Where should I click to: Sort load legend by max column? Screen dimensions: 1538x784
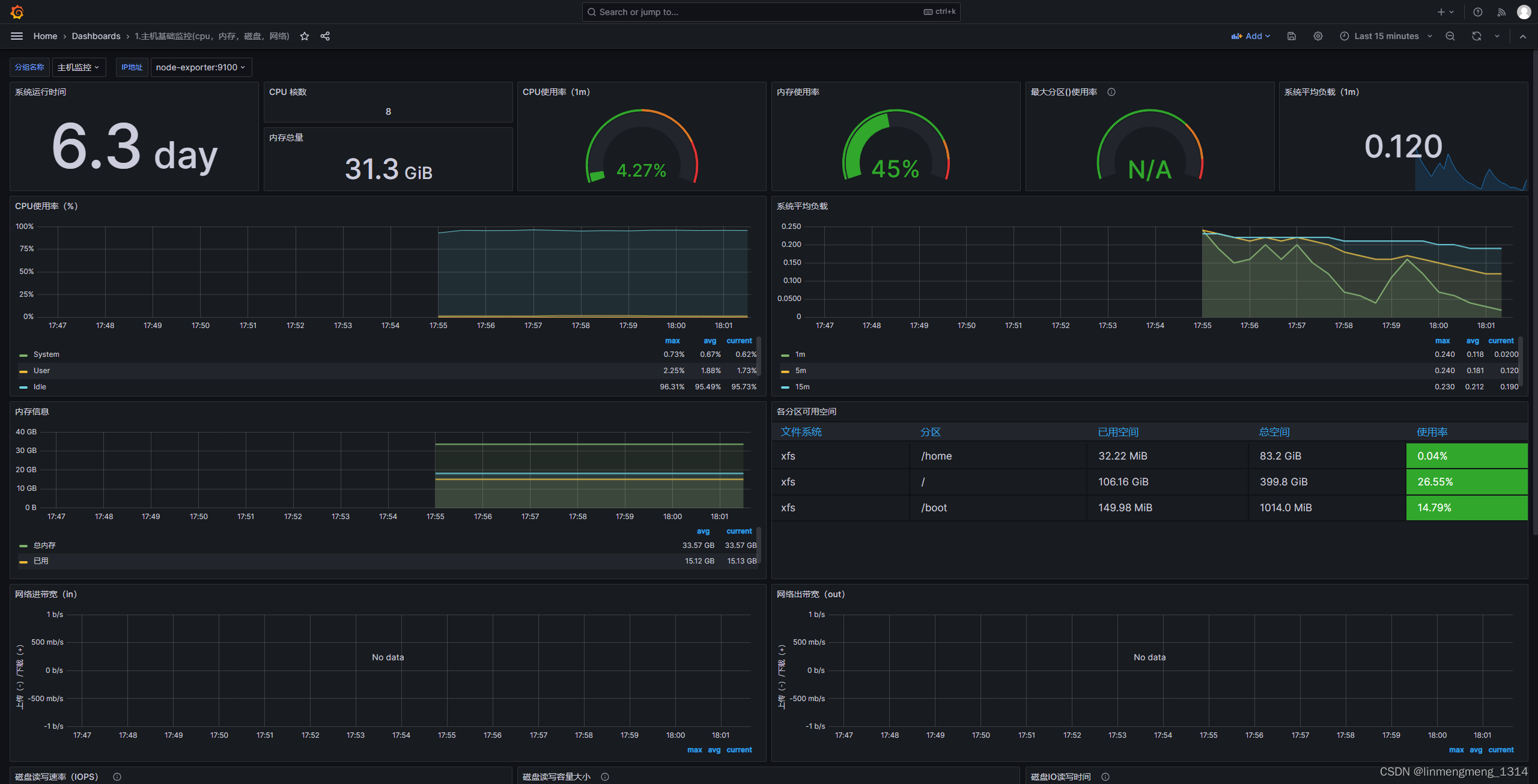(x=1442, y=341)
